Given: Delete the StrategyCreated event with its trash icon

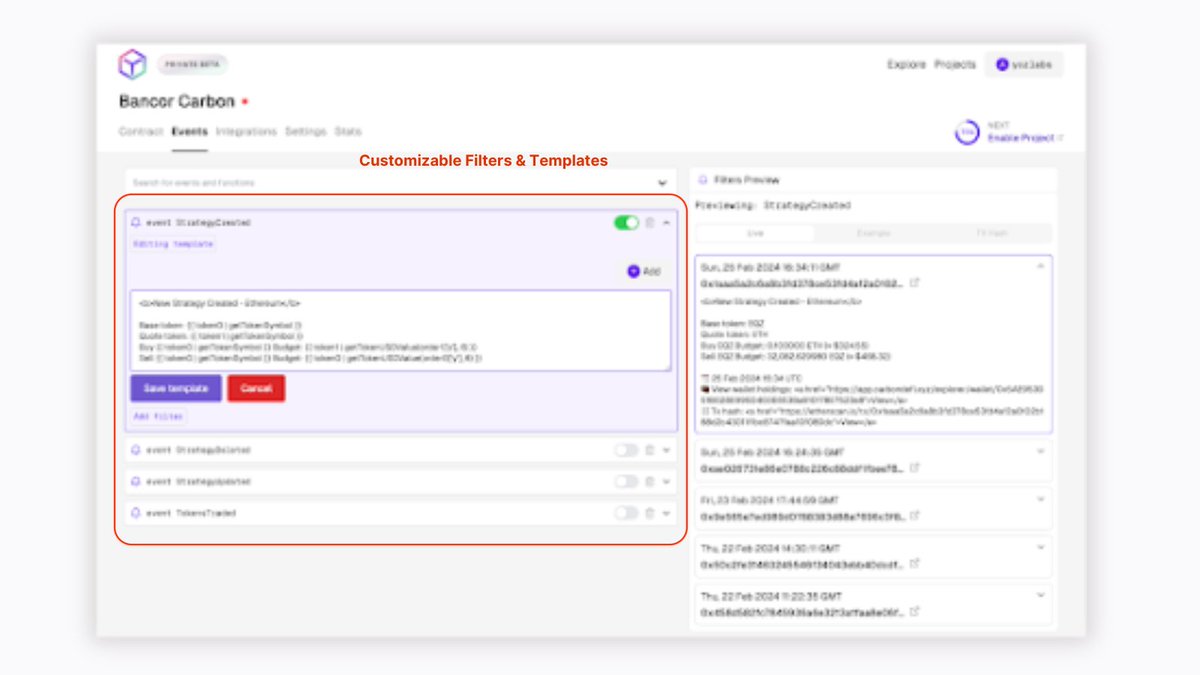Looking at the screenshot, I should click(x=649, y=222).
